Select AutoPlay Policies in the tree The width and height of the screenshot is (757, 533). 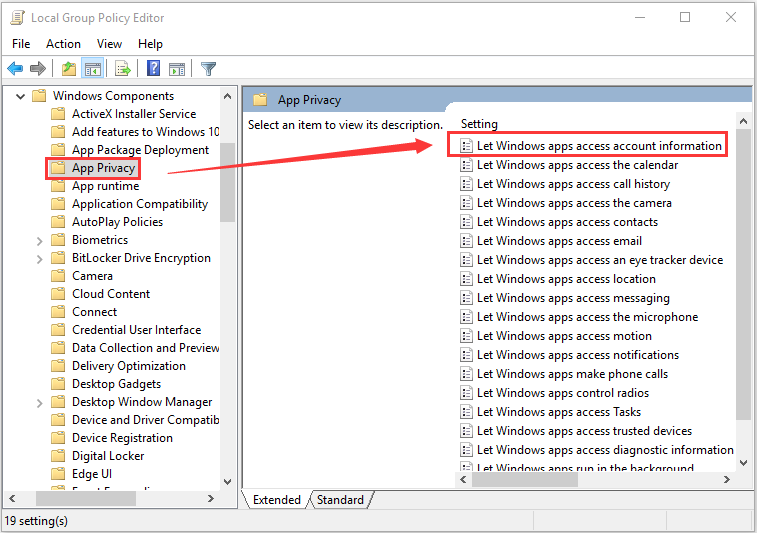117,222
